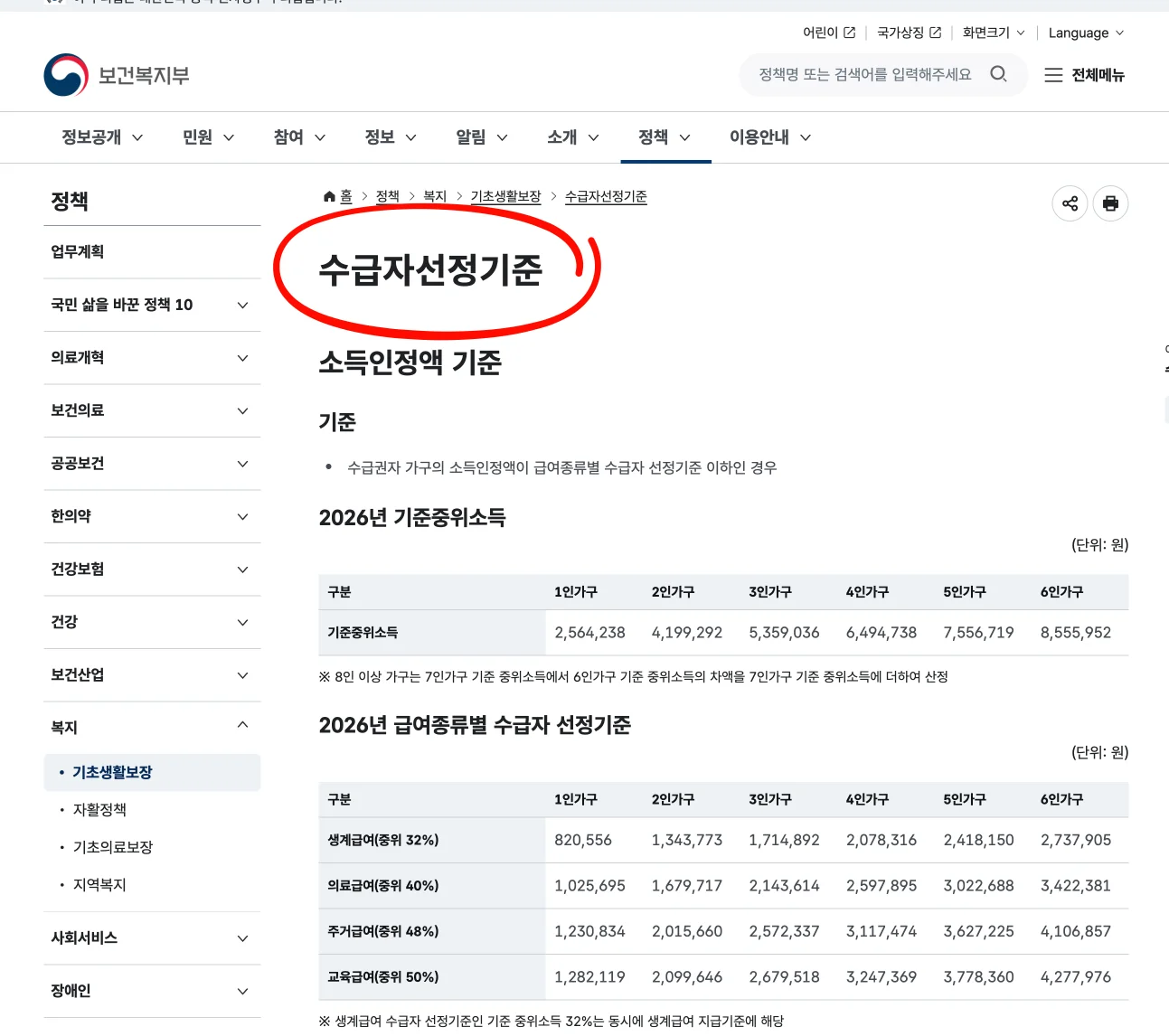This screenshot has width=1169, height=1036.
Task: Select 기초생활보장 in the sidebar
Action: (152, 773)
